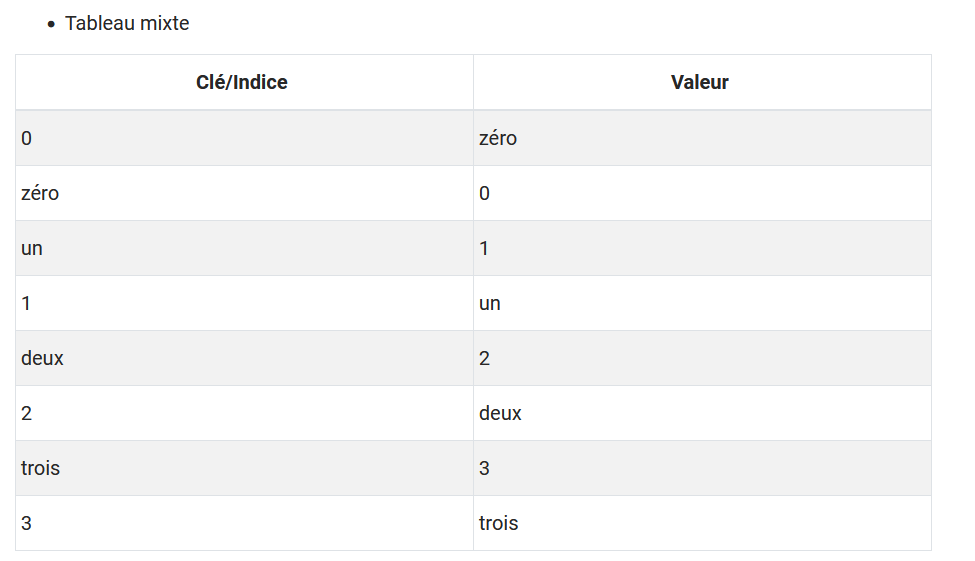Viewport: 975px width, 561px height.
Task: Select the "Valeur" column header
Action: pos(700,83)
